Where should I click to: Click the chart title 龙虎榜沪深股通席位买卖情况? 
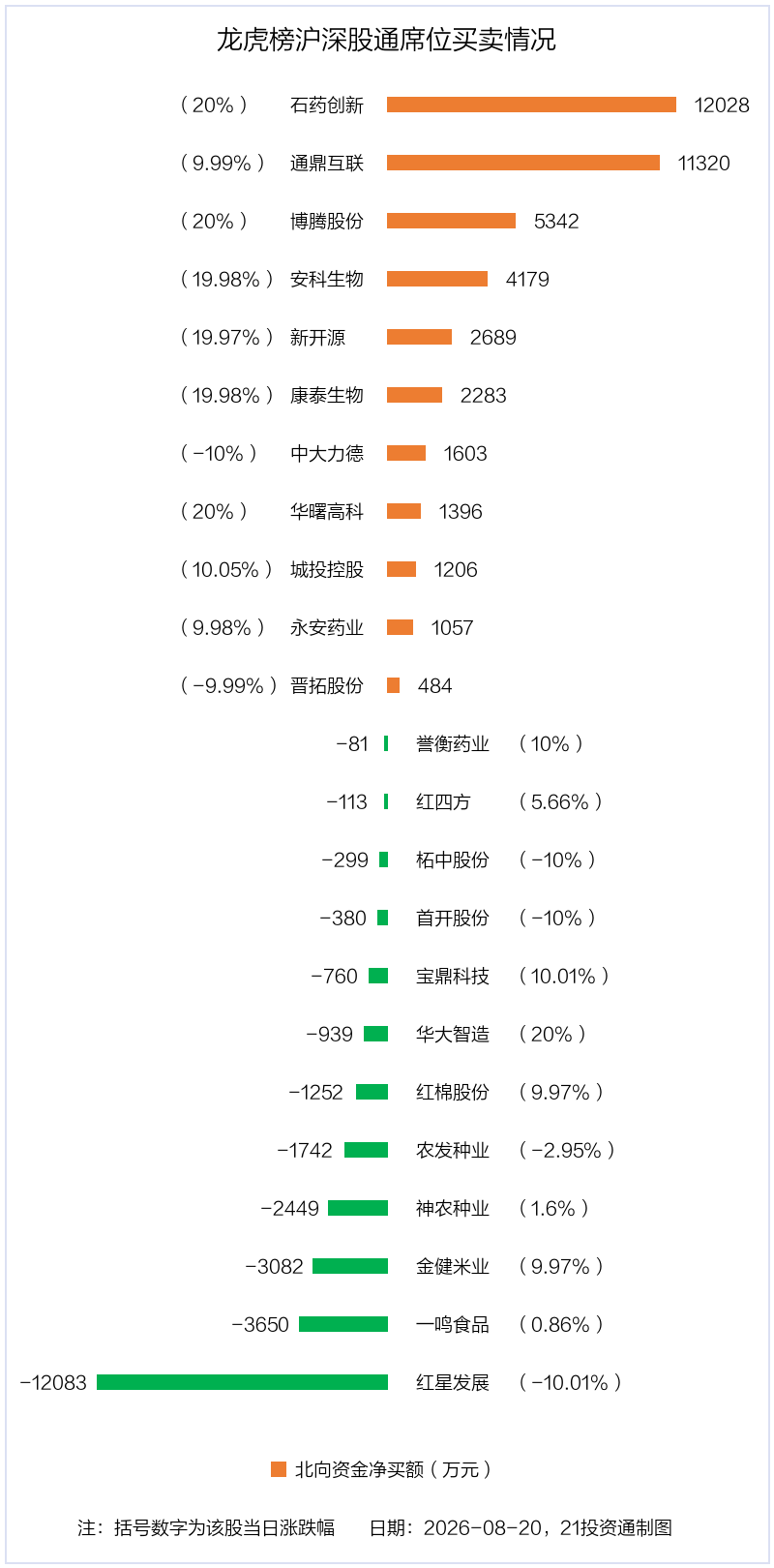point(386,40)
